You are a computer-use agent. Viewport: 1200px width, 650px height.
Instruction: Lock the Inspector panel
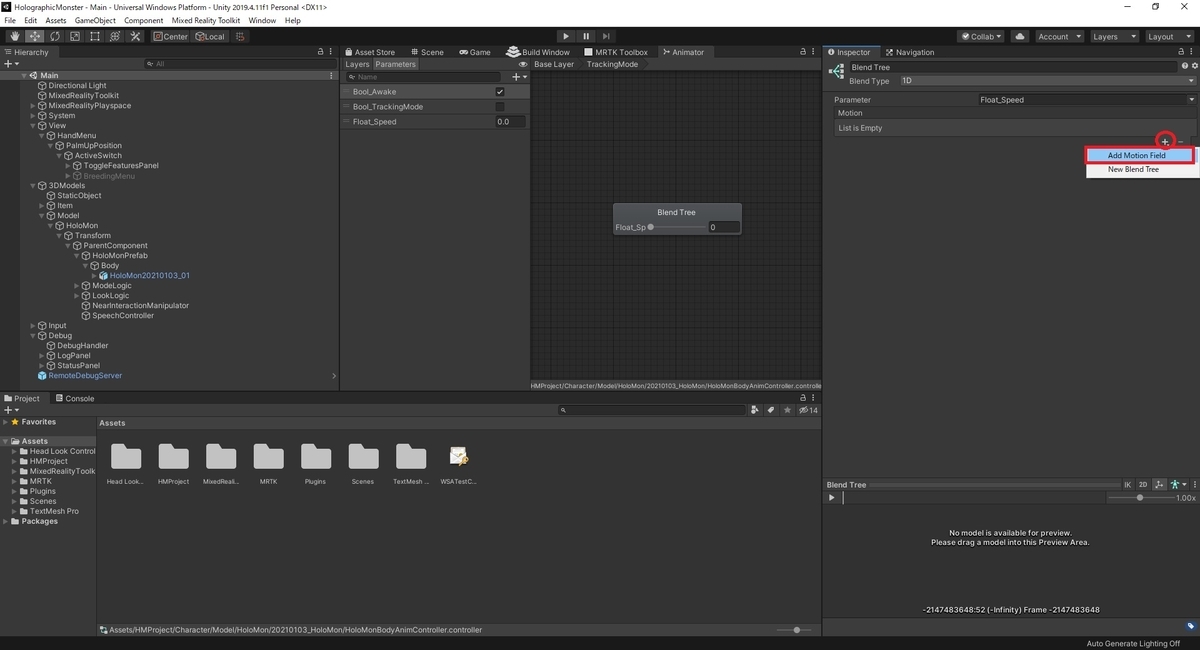tap(1180, 52)
